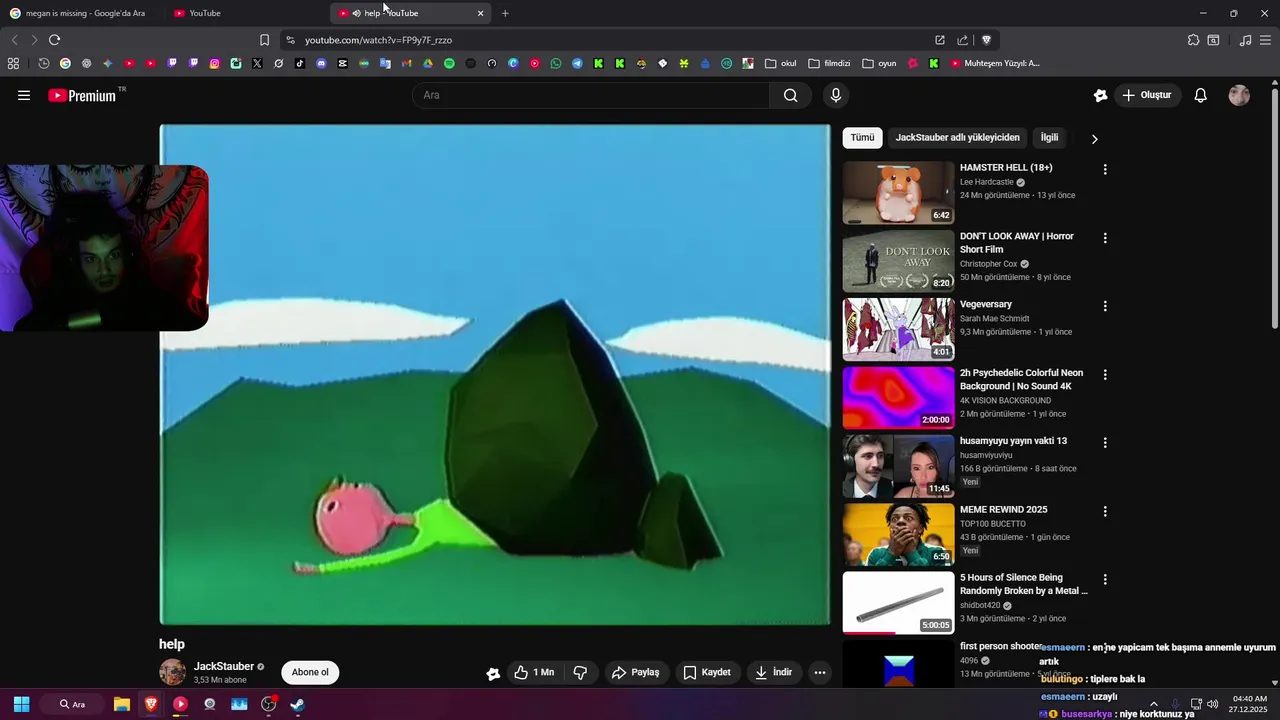Show more filter chips with the right arrow
The image size is (1280, 720).
1094,139
